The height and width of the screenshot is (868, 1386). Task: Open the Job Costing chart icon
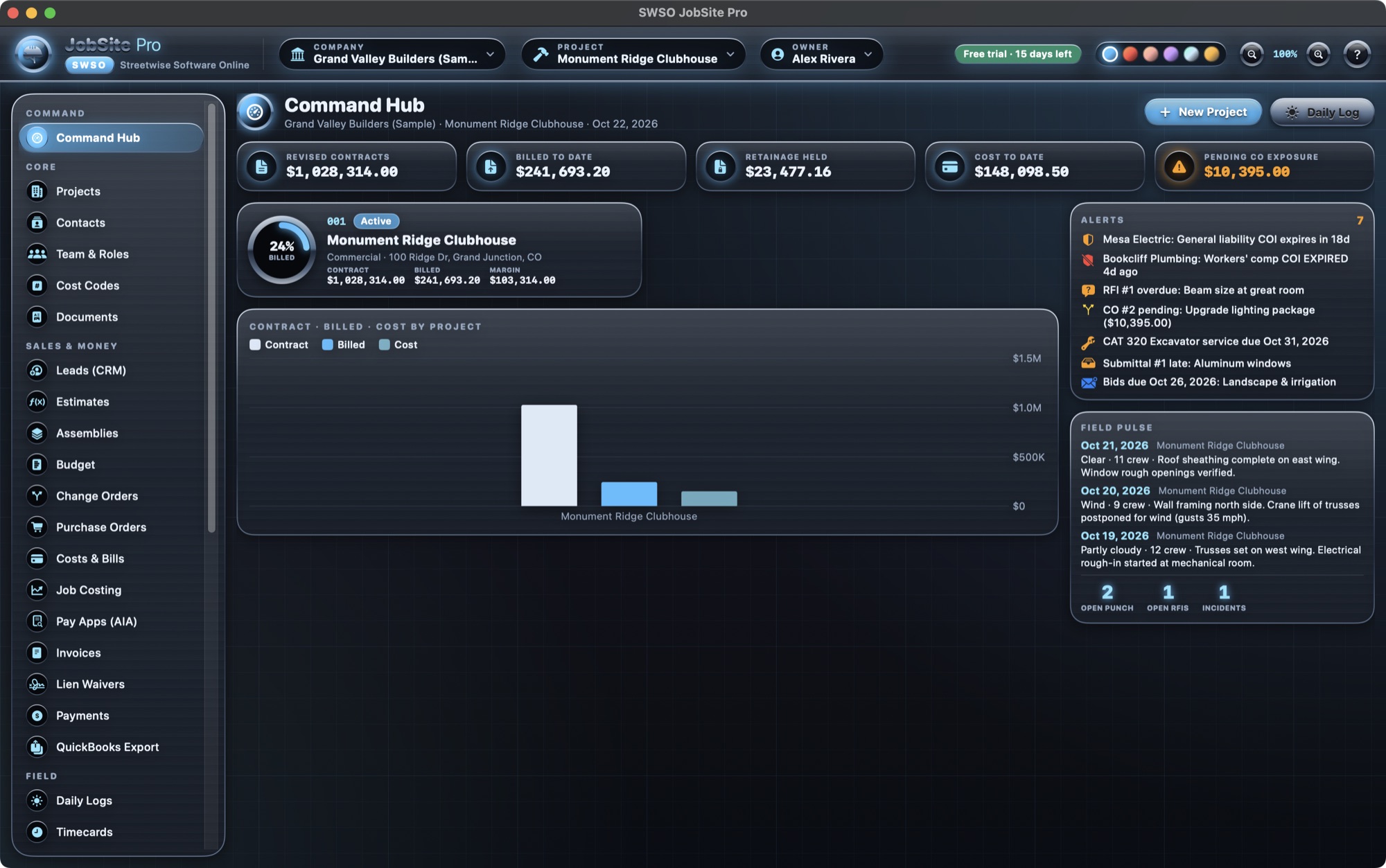pyautogui.click(x=37, y=590)
